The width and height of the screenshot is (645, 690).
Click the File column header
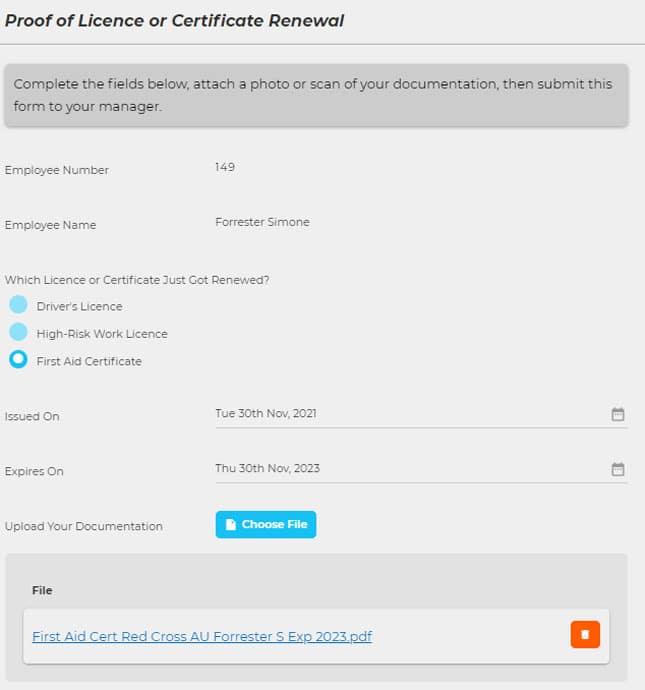tap(42, 591)
